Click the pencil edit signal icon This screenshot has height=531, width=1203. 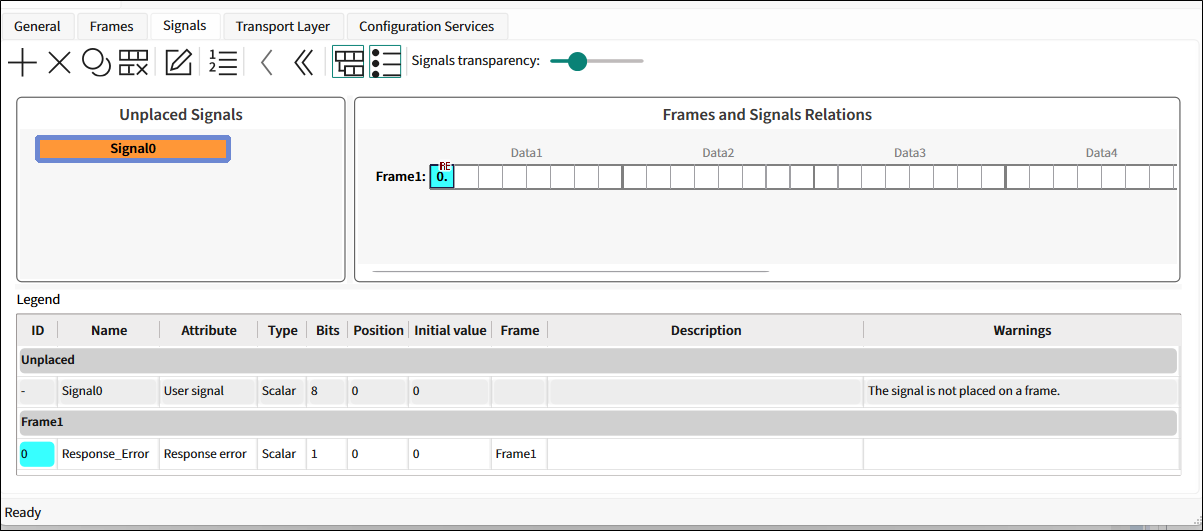click(x=178, y=63)
